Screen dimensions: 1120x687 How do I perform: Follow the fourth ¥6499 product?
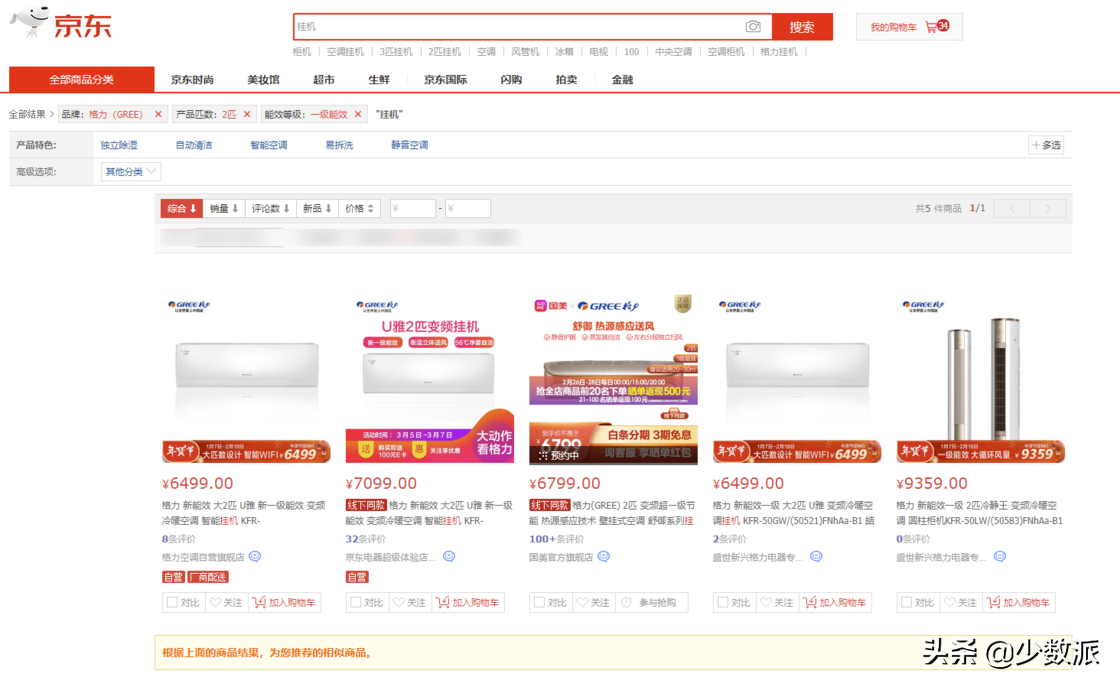[x=777, y=603]
